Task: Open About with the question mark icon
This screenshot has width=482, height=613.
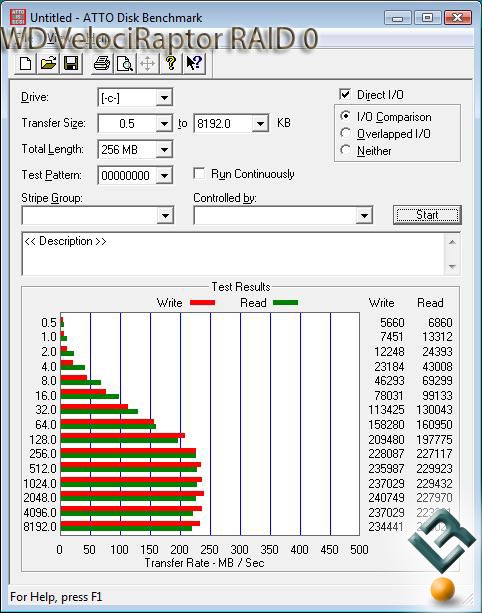Action: coord(171,63)
